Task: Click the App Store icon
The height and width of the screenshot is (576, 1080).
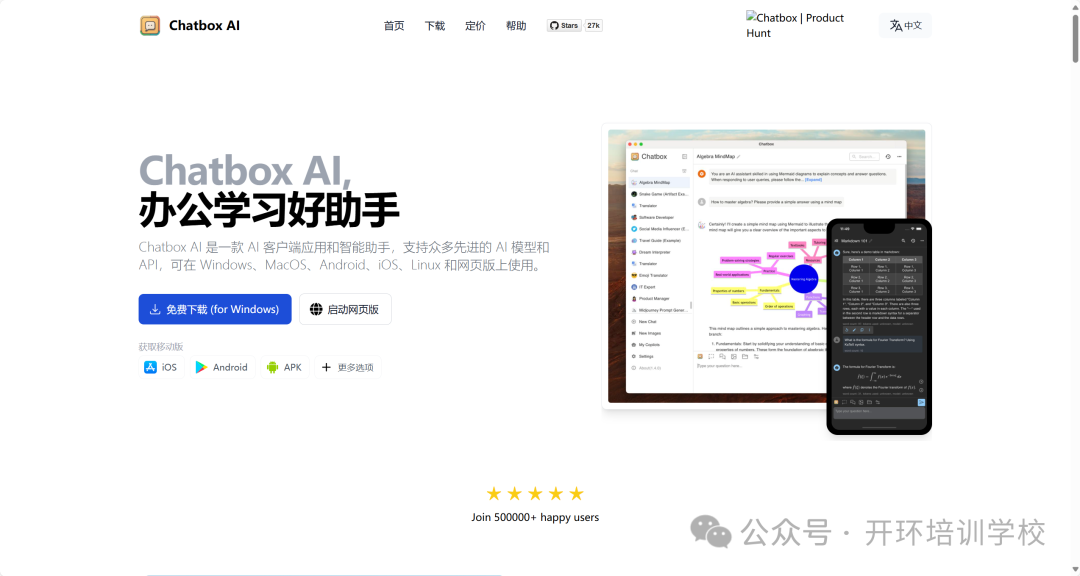Action: 150,367
